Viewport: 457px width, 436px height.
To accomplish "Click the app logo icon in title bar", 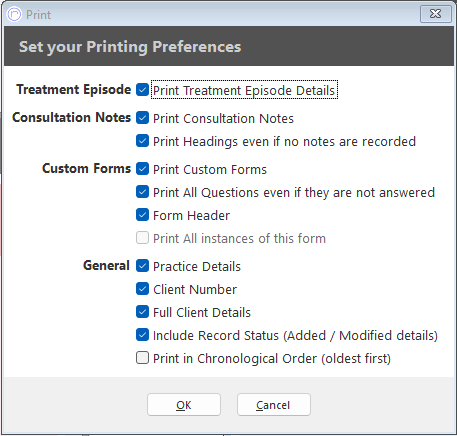I will (14, 14).
